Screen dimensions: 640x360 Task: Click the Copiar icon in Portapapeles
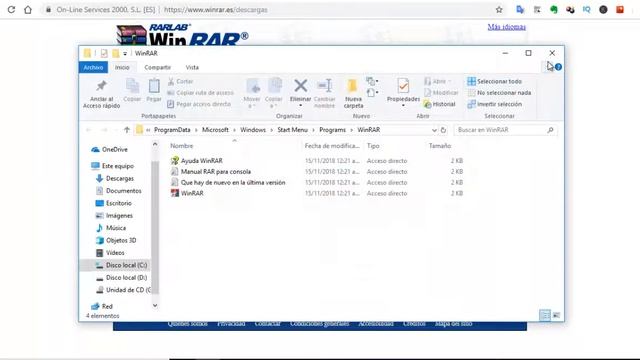[x=132, y=86]
